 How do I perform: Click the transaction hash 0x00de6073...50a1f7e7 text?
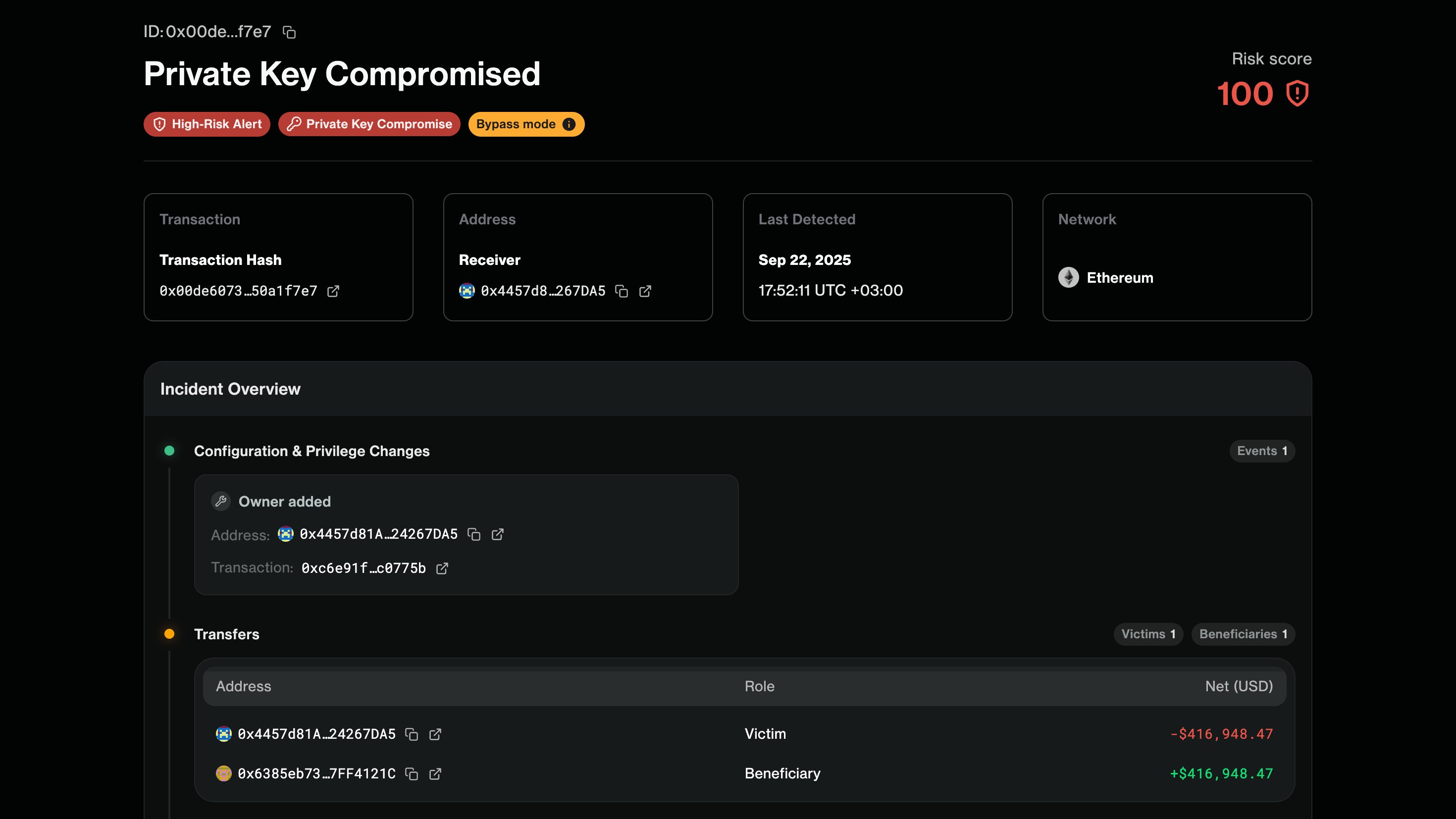(238, 291)
